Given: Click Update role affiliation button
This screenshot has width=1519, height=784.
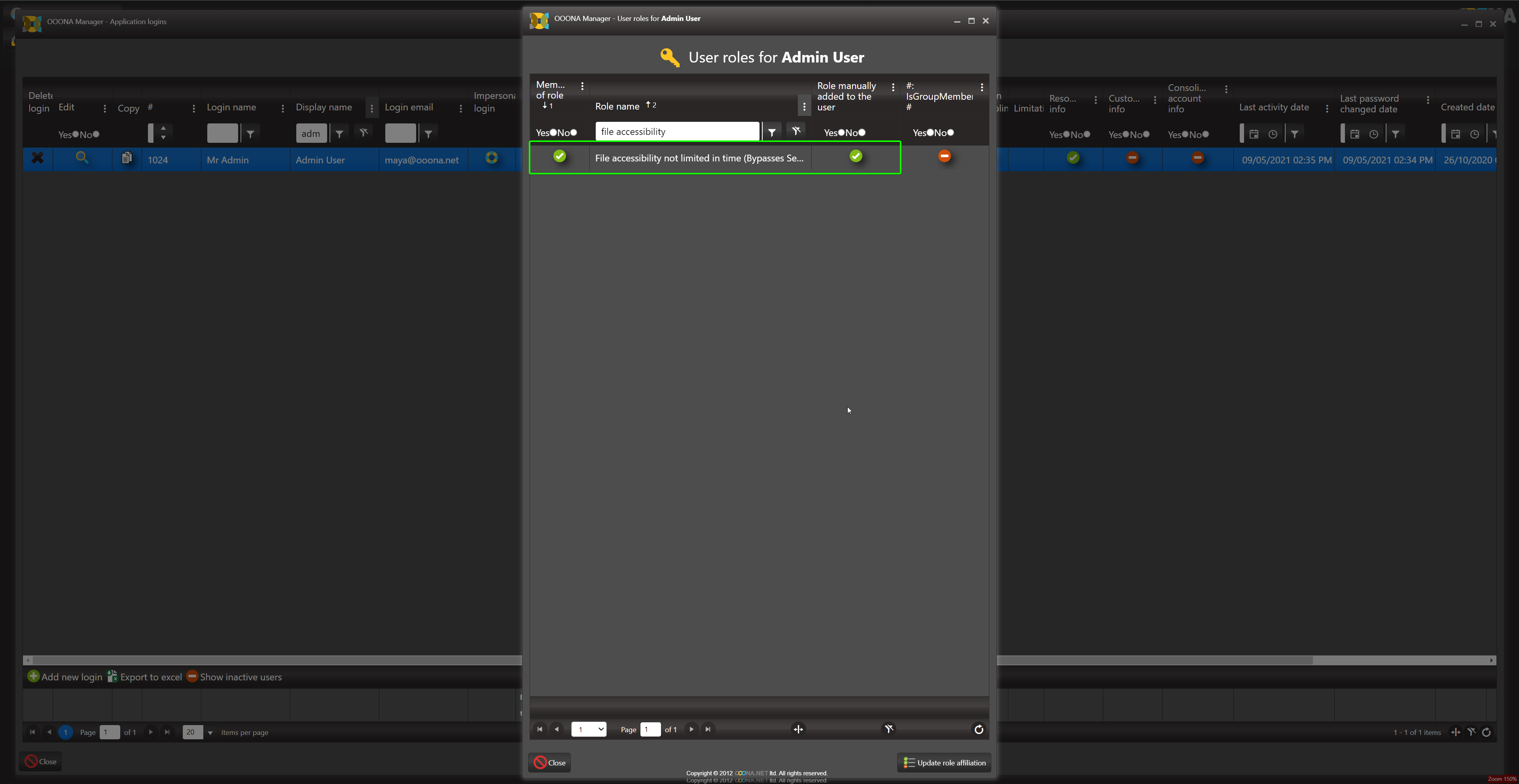Looking at the screenshot, I should 944,763.
